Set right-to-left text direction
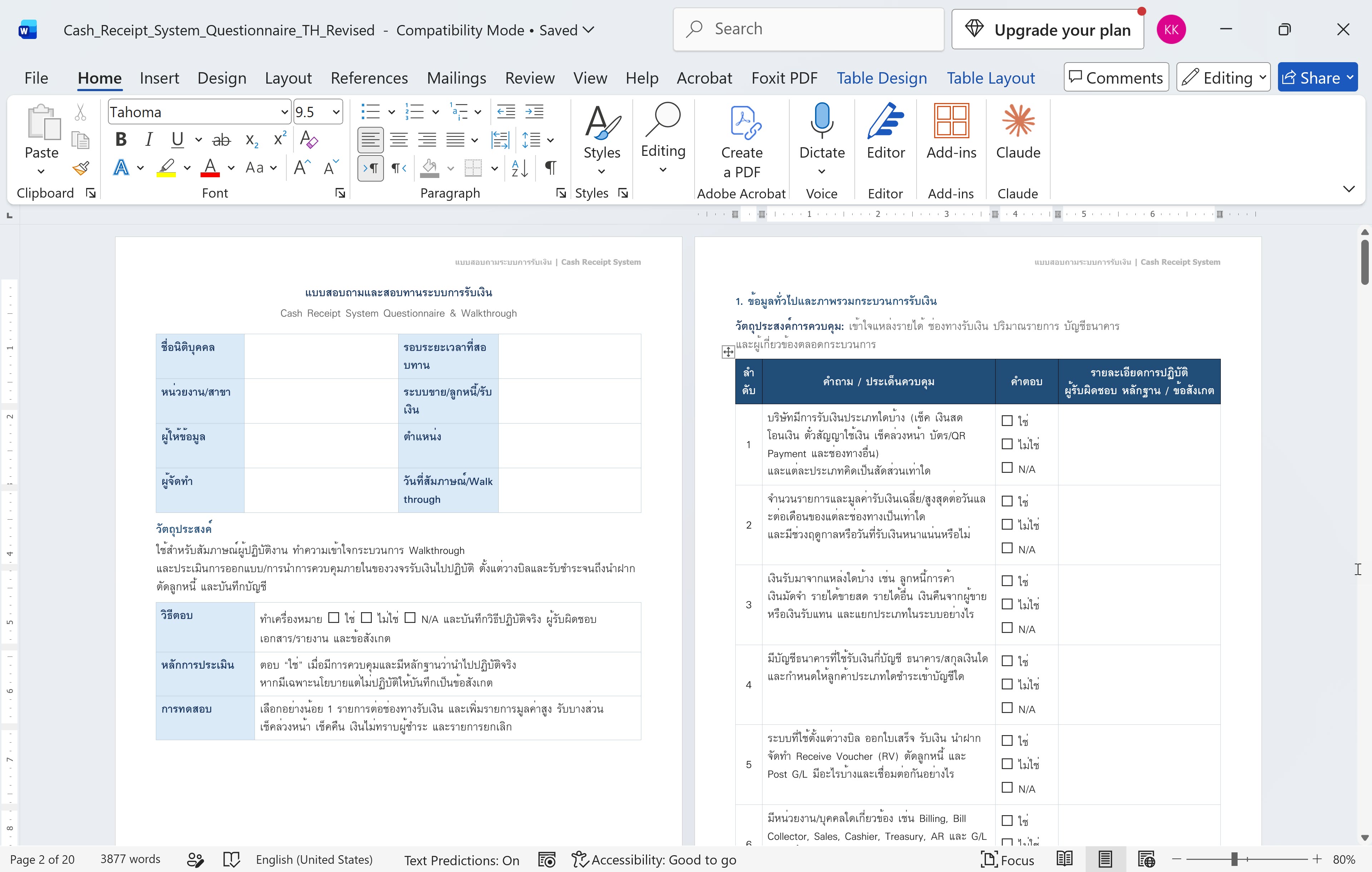This screenshot has height=872, width=1372. (398, 168)
